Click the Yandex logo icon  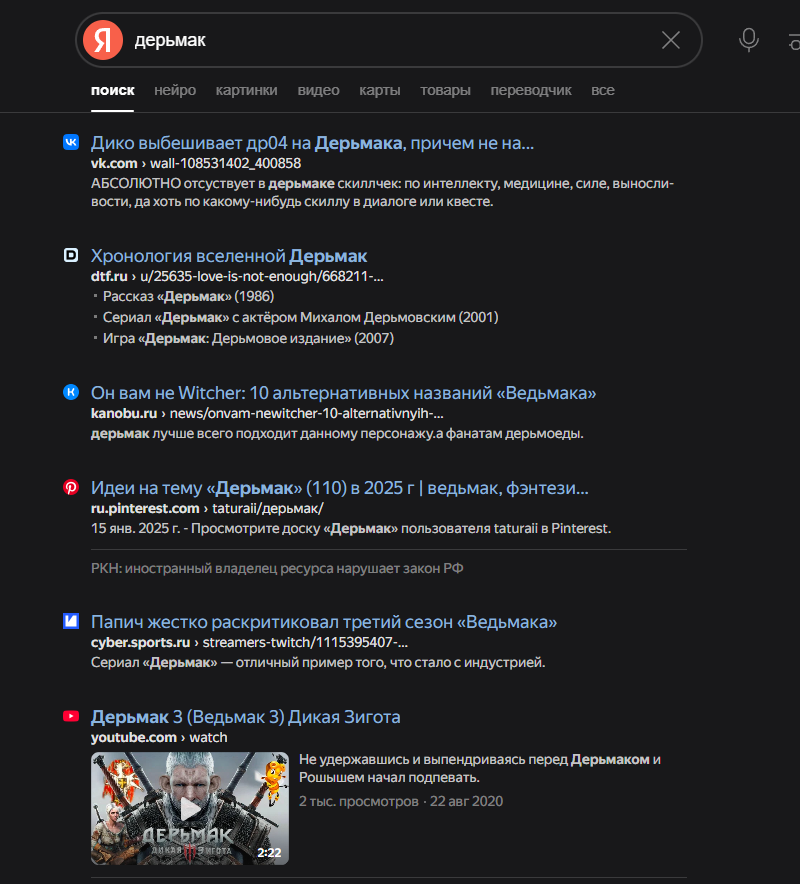(x=103, y=40)
